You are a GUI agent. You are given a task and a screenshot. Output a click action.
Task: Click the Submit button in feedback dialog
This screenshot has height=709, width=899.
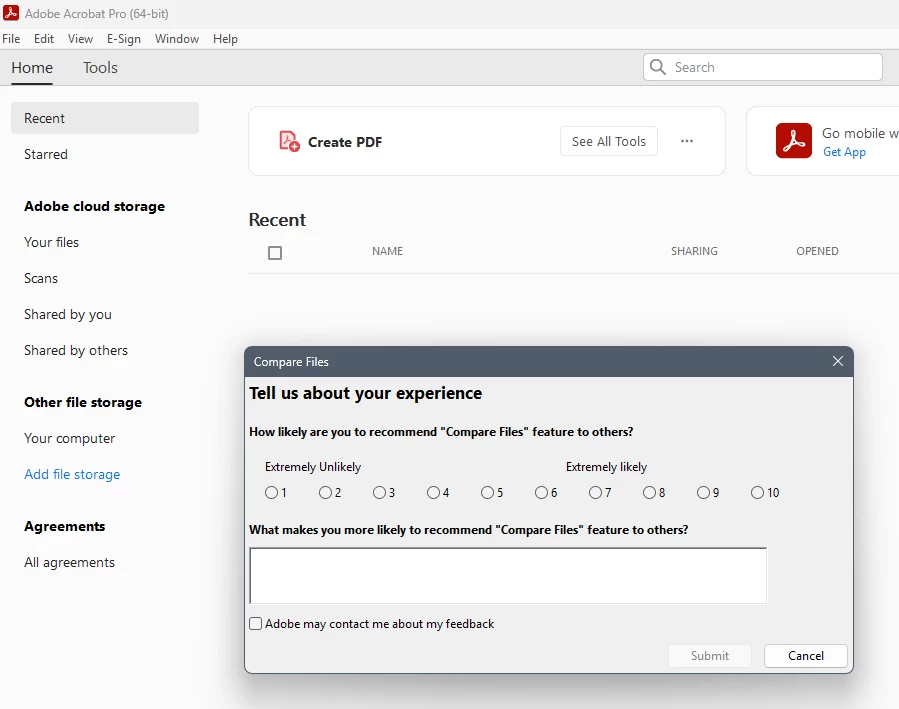point(710,656)
